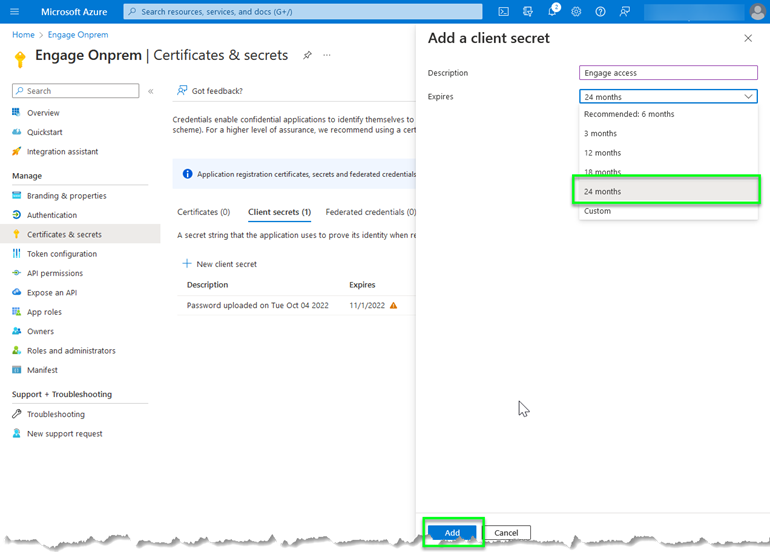Click the user account avatar
Image resolution: width=770 pixels, height=552 pixels.
pyautogui.click(x=757, y=11)
